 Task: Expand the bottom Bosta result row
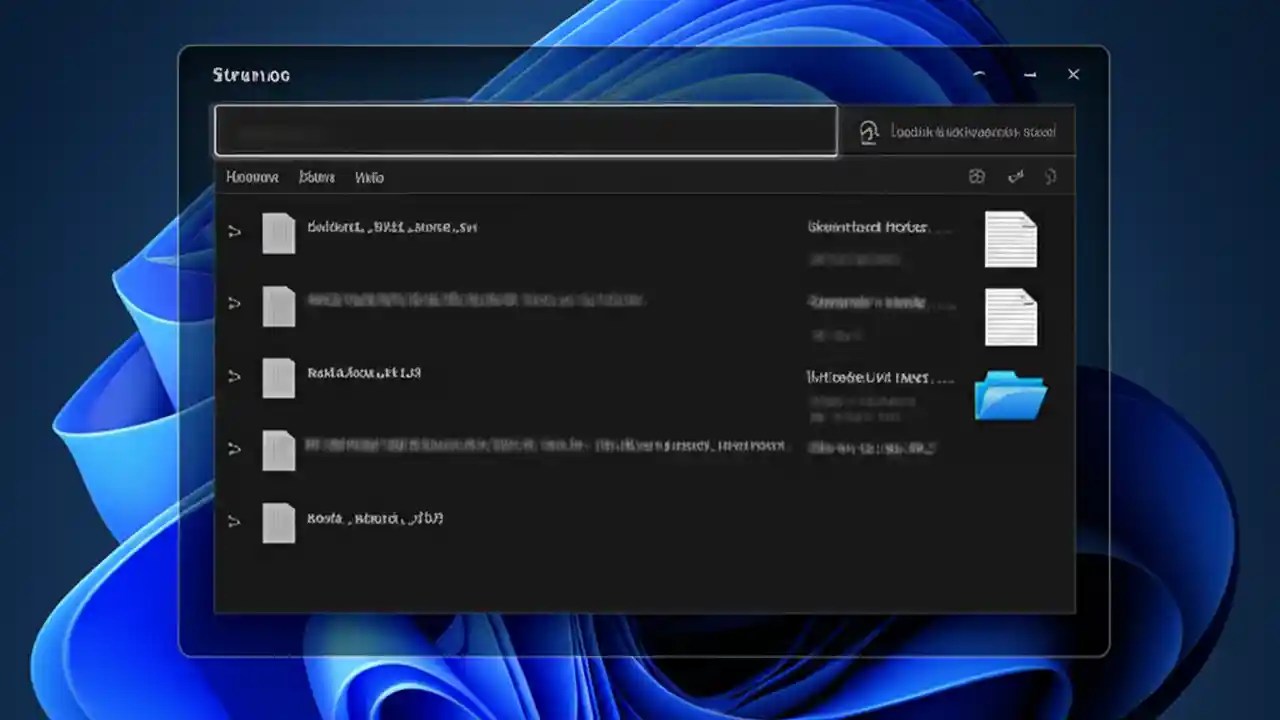[234, 521]
